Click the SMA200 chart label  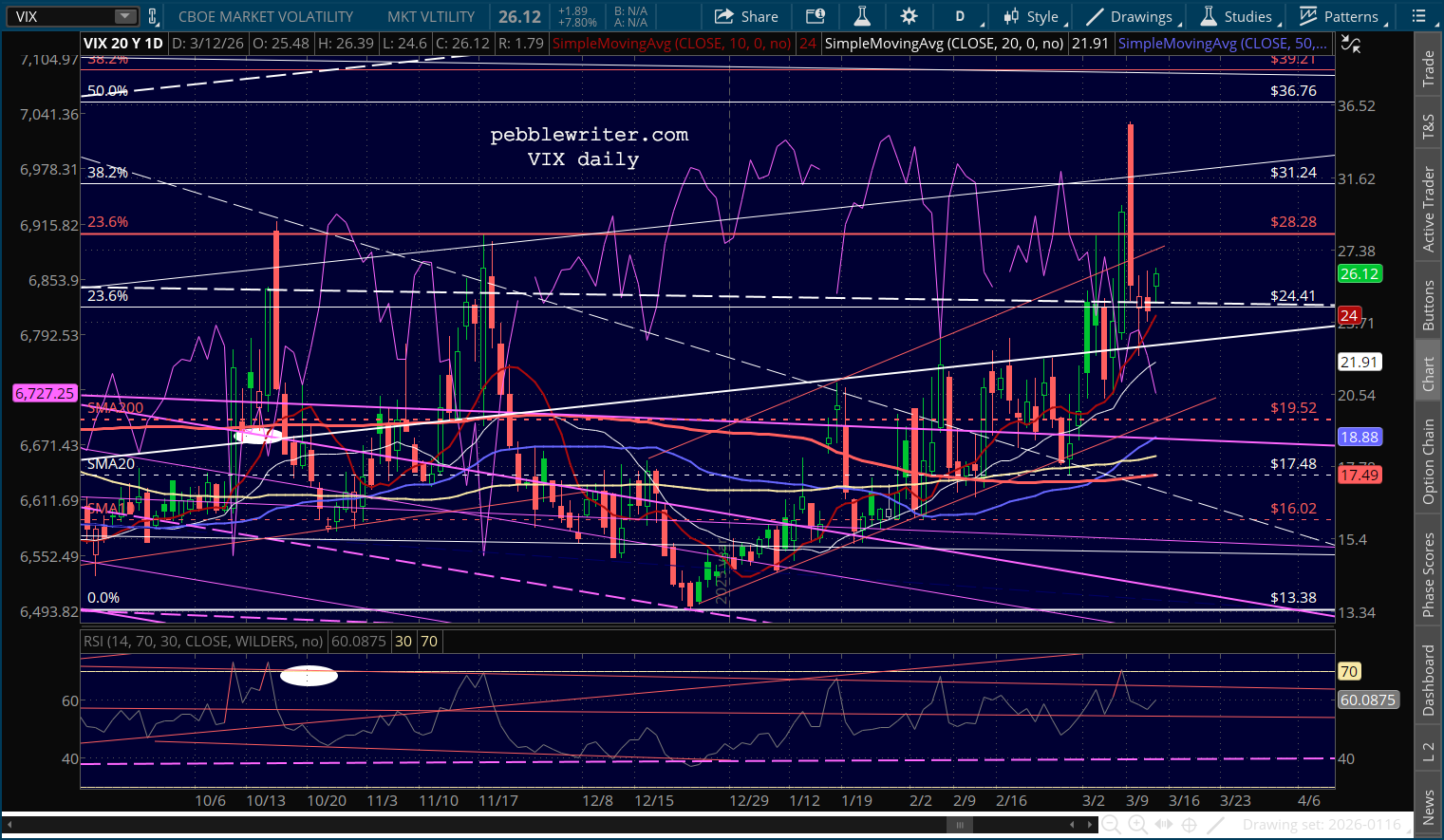click(116, 408)
